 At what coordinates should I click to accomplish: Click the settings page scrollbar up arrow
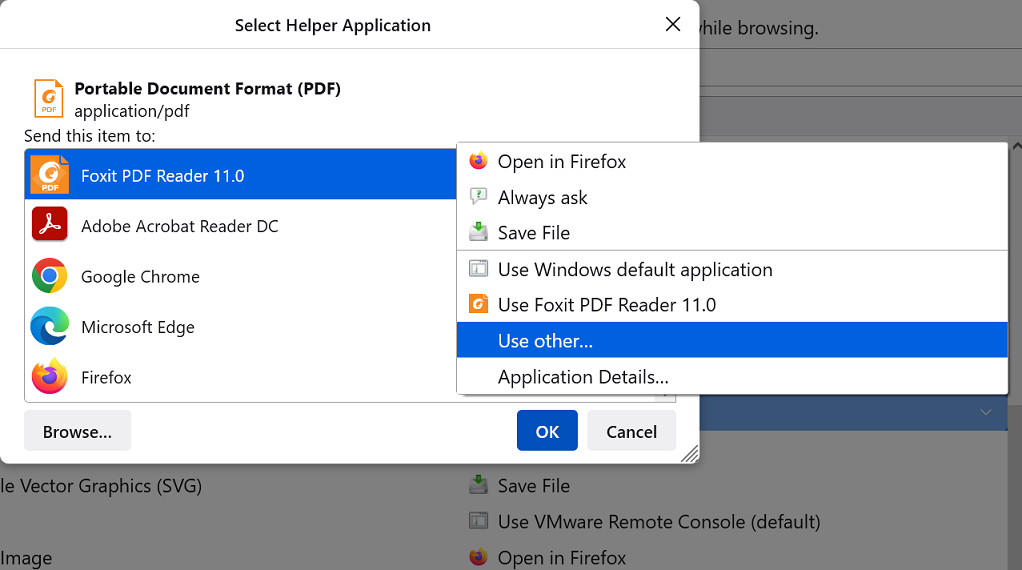click(x=1016, y=147)
